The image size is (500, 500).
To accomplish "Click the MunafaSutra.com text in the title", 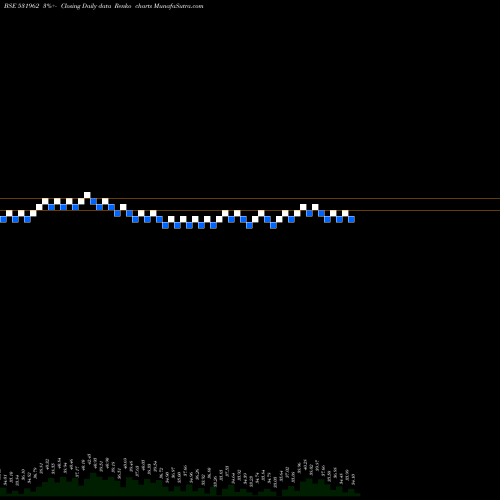I will [x=178, y=6].
